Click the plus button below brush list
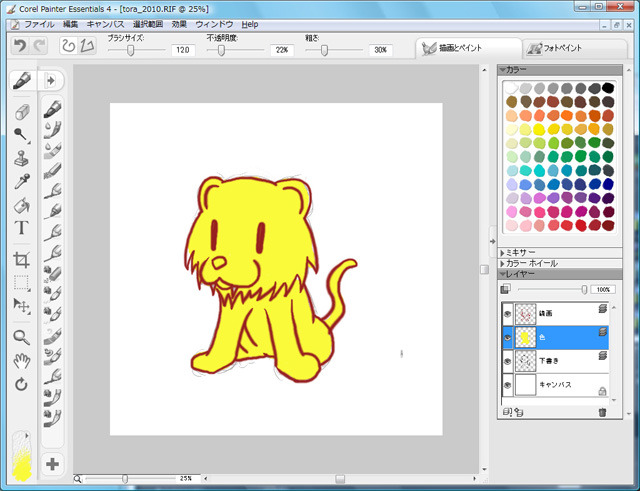The image size is (640, 491). 52,464
